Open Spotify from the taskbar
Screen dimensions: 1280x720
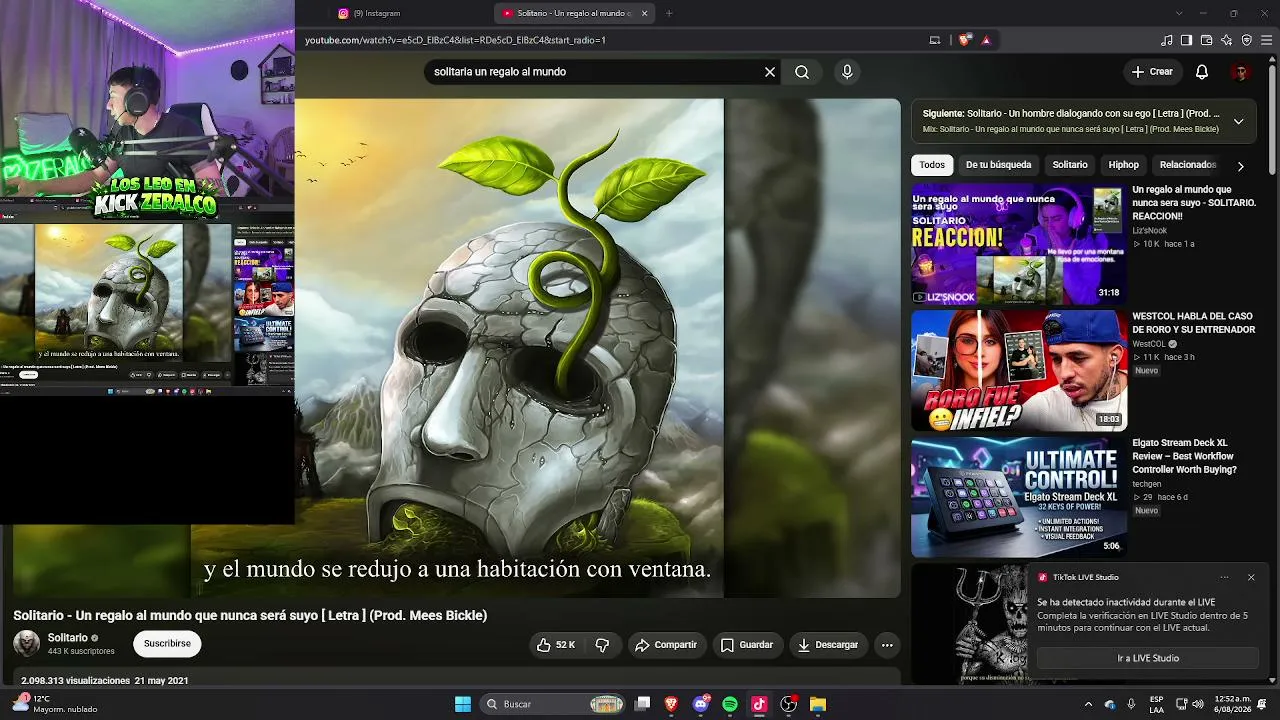point(730,704)
